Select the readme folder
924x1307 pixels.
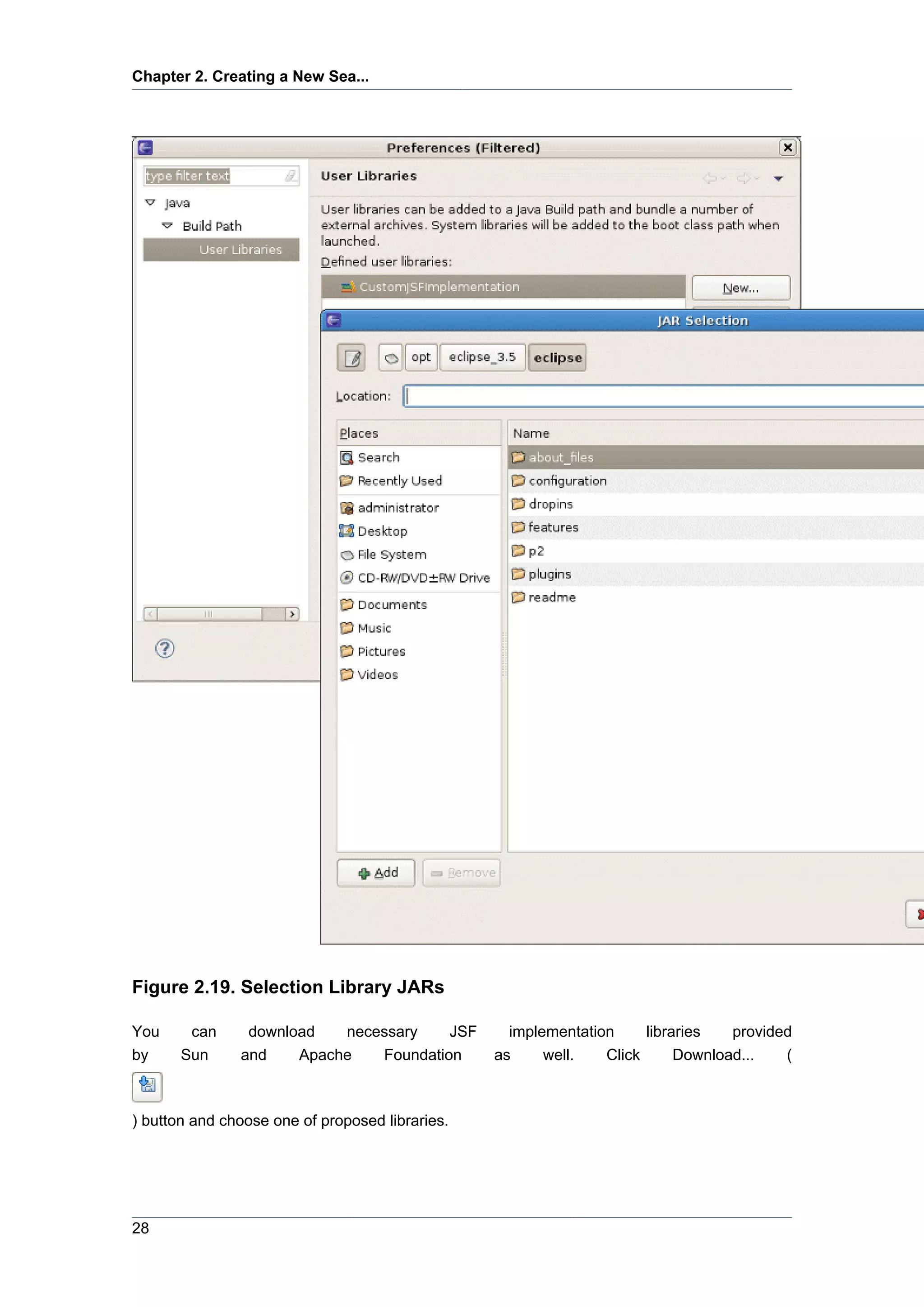[716, 598]
